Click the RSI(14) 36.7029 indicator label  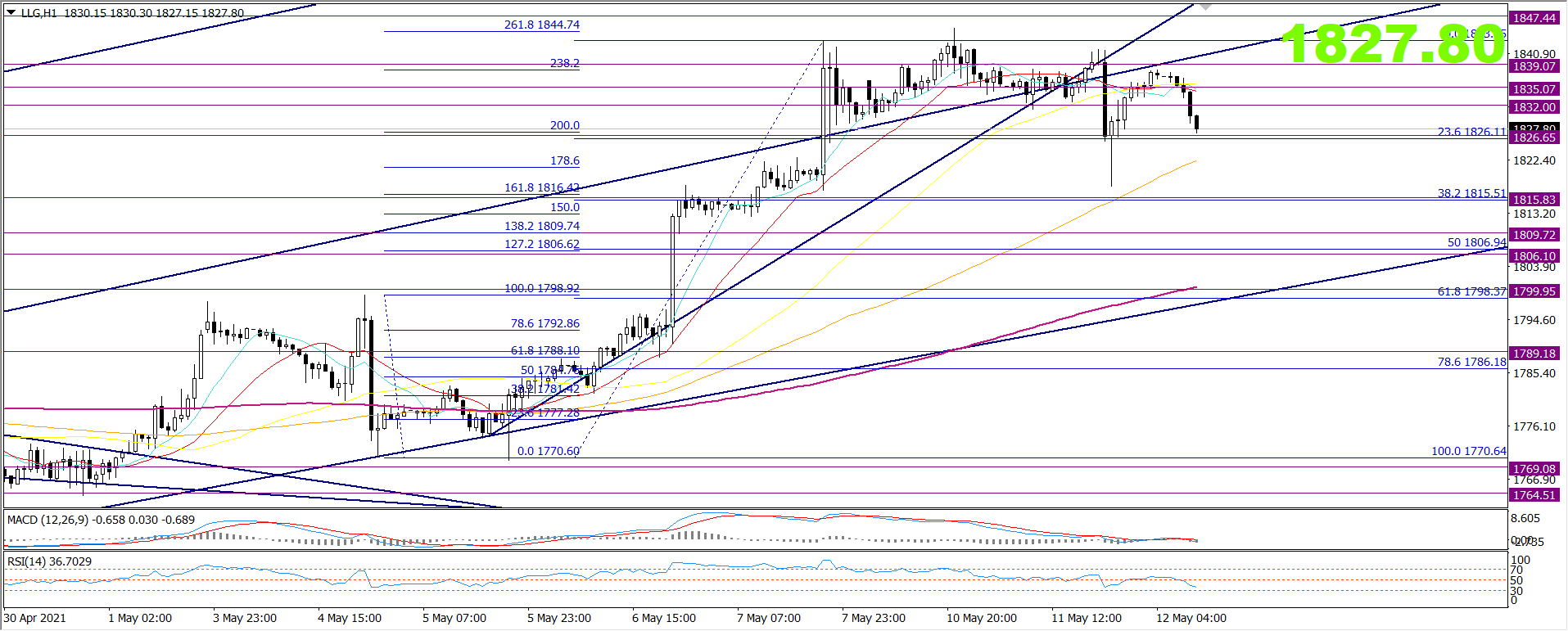(x=50, y=561)
